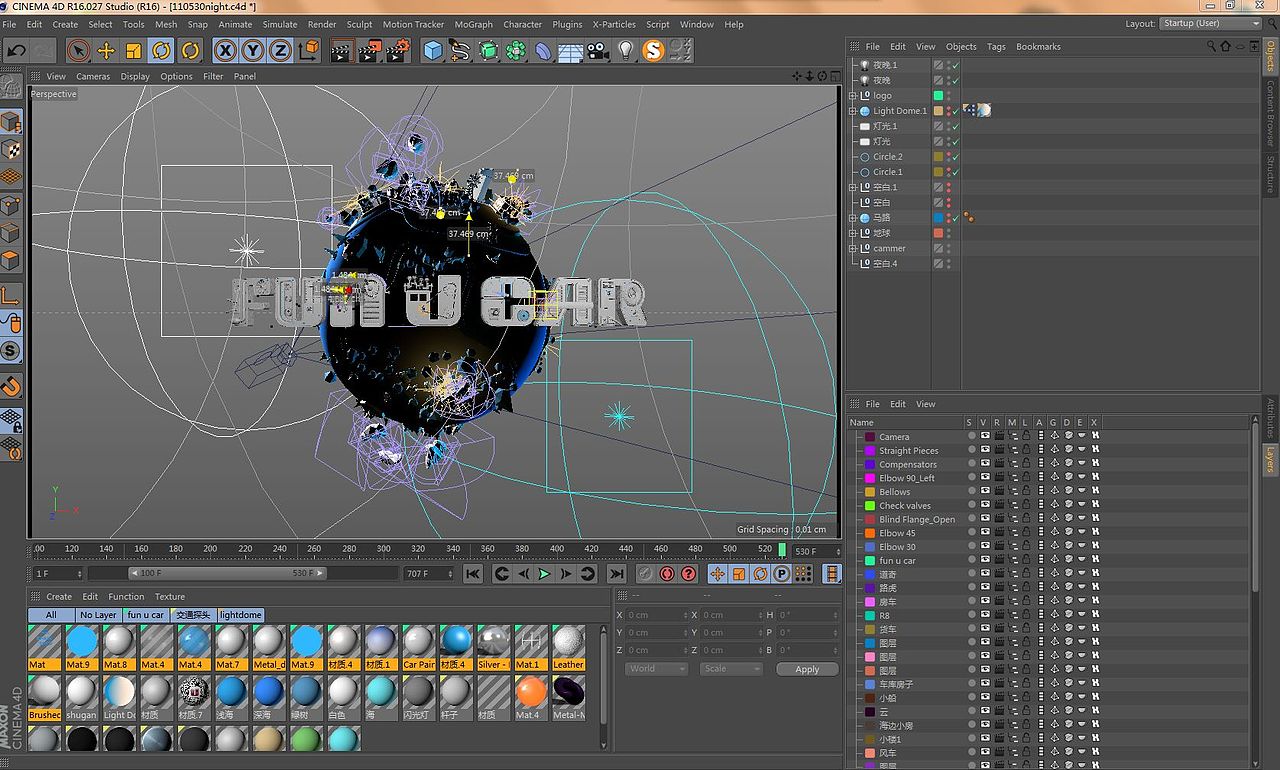
Task: Open the Scale mode dropdown
Action: (731, 669)
